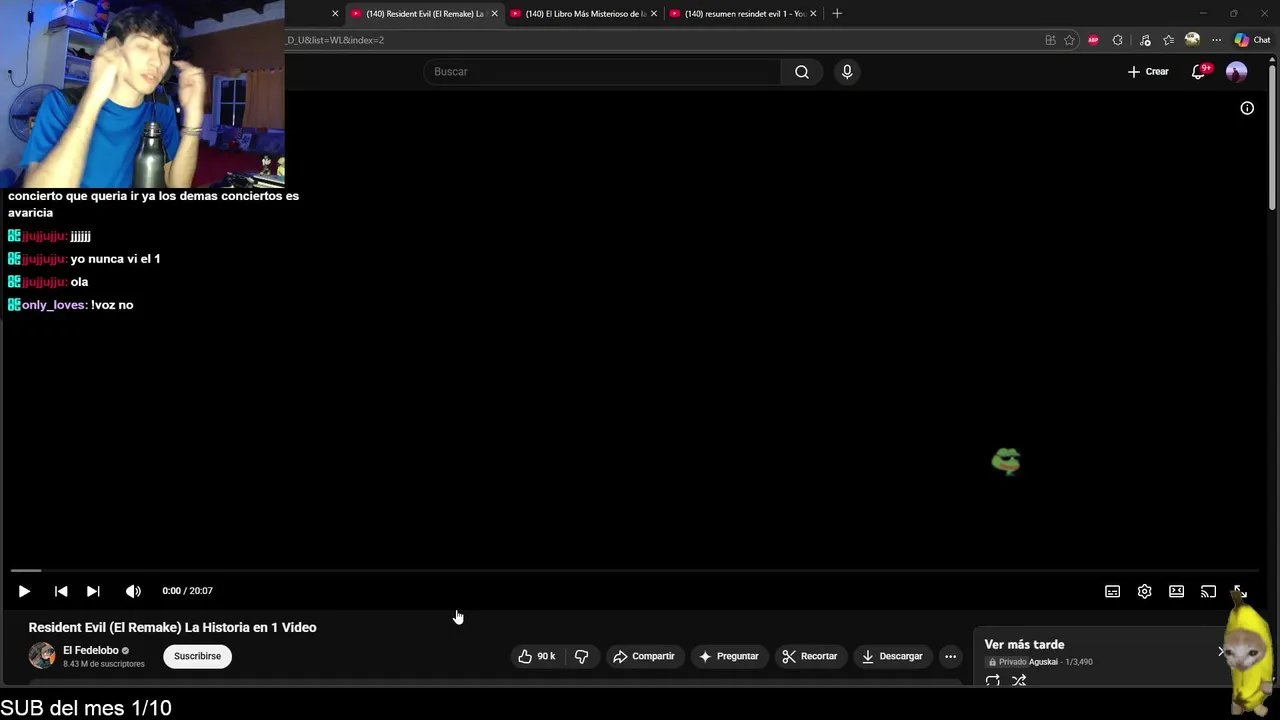This screenshot has height=720, width=1280.
Task: Click Recortar clip button
Action: click(x=810, y=656)
